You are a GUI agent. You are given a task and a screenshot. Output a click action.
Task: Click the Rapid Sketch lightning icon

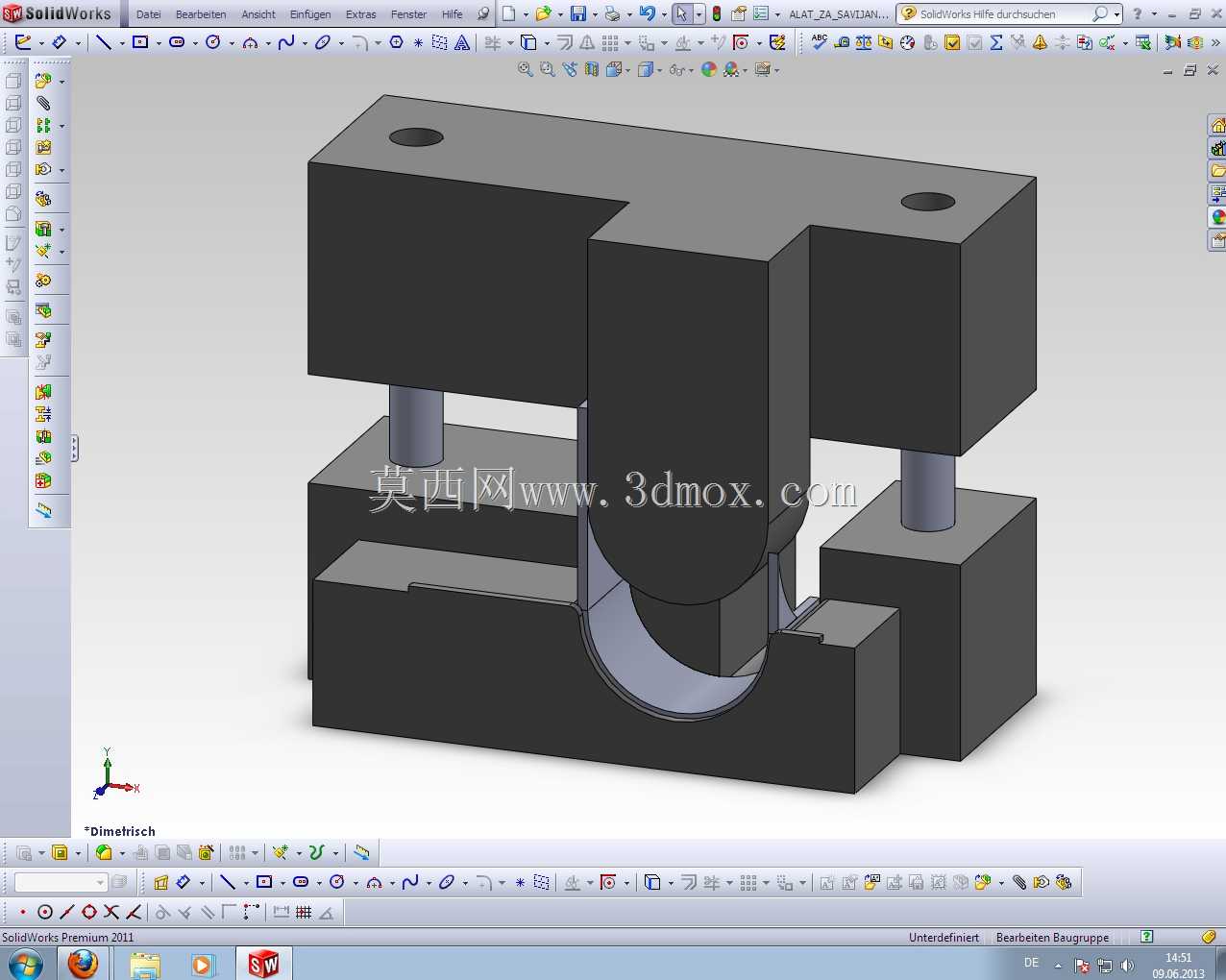coord(777,43)
